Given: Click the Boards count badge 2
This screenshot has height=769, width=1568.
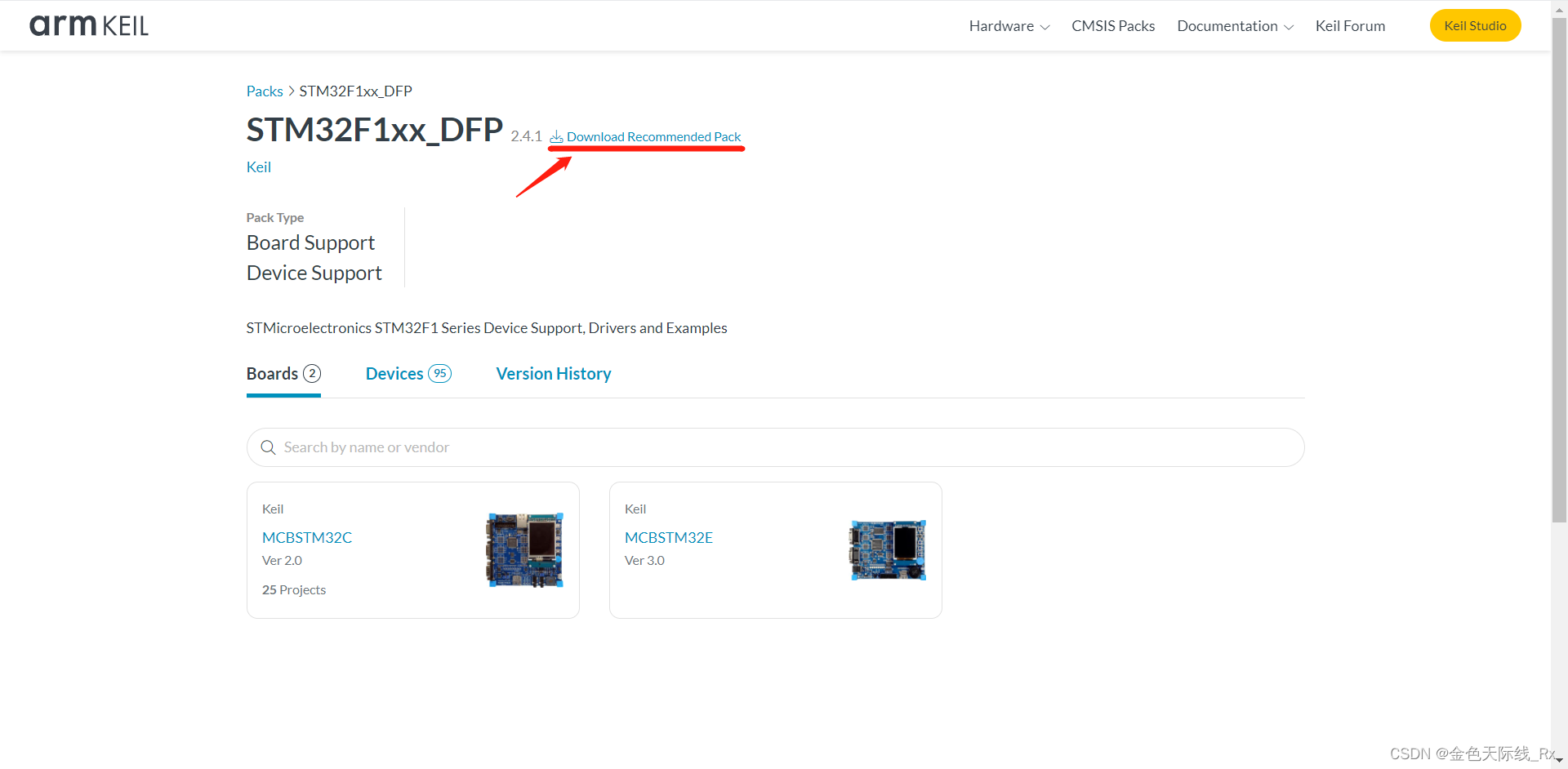Looking at the screenshot, I should click(312, 373).
